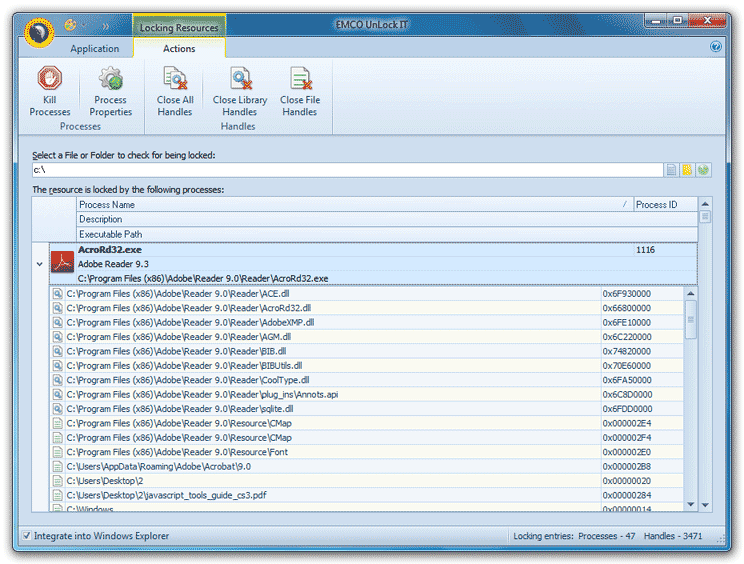
Task: Click the file or folder path input field
Action: coord(347,170)
